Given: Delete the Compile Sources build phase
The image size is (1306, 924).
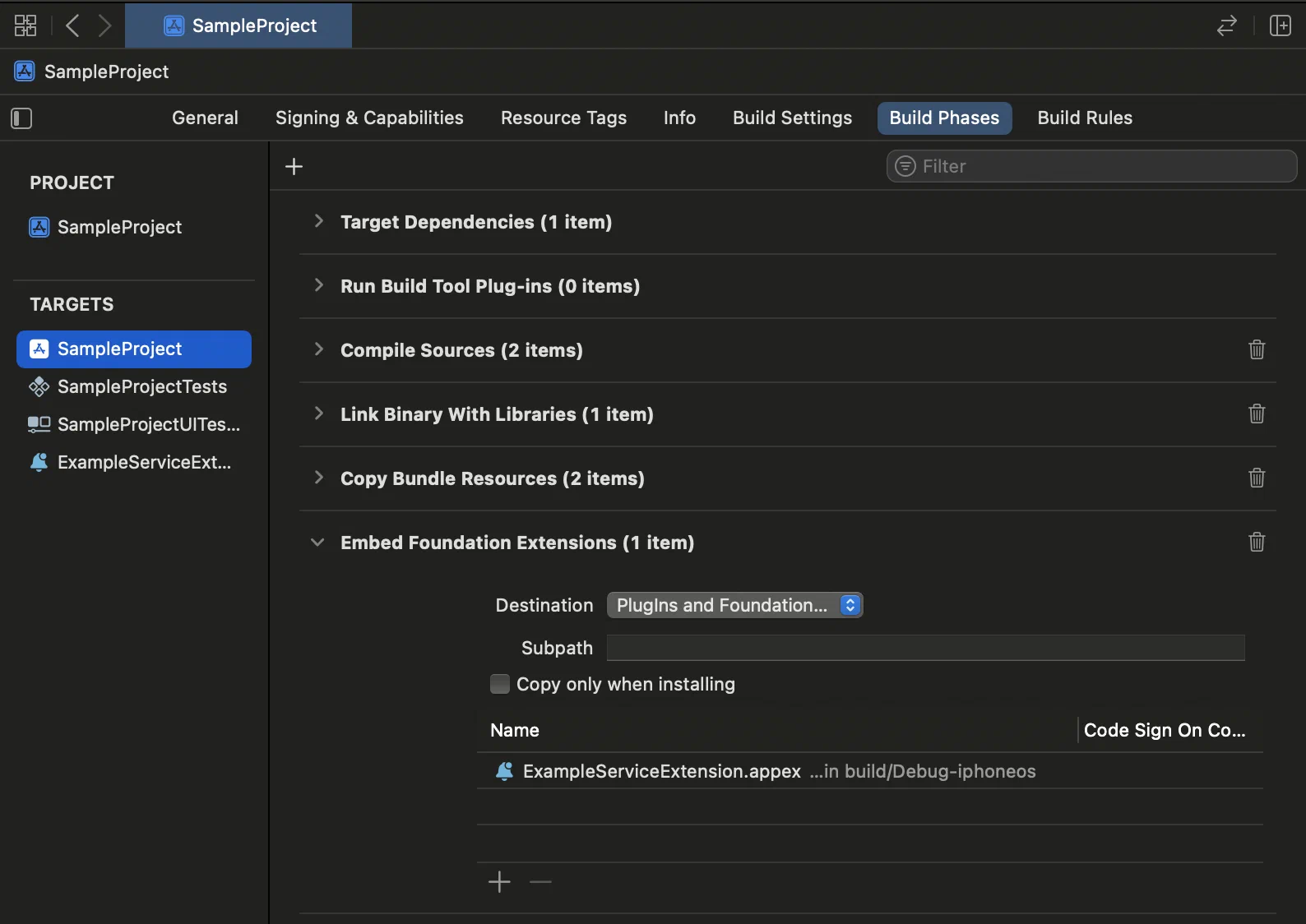Looking at the screenshot, I should tap(1256, 349).
